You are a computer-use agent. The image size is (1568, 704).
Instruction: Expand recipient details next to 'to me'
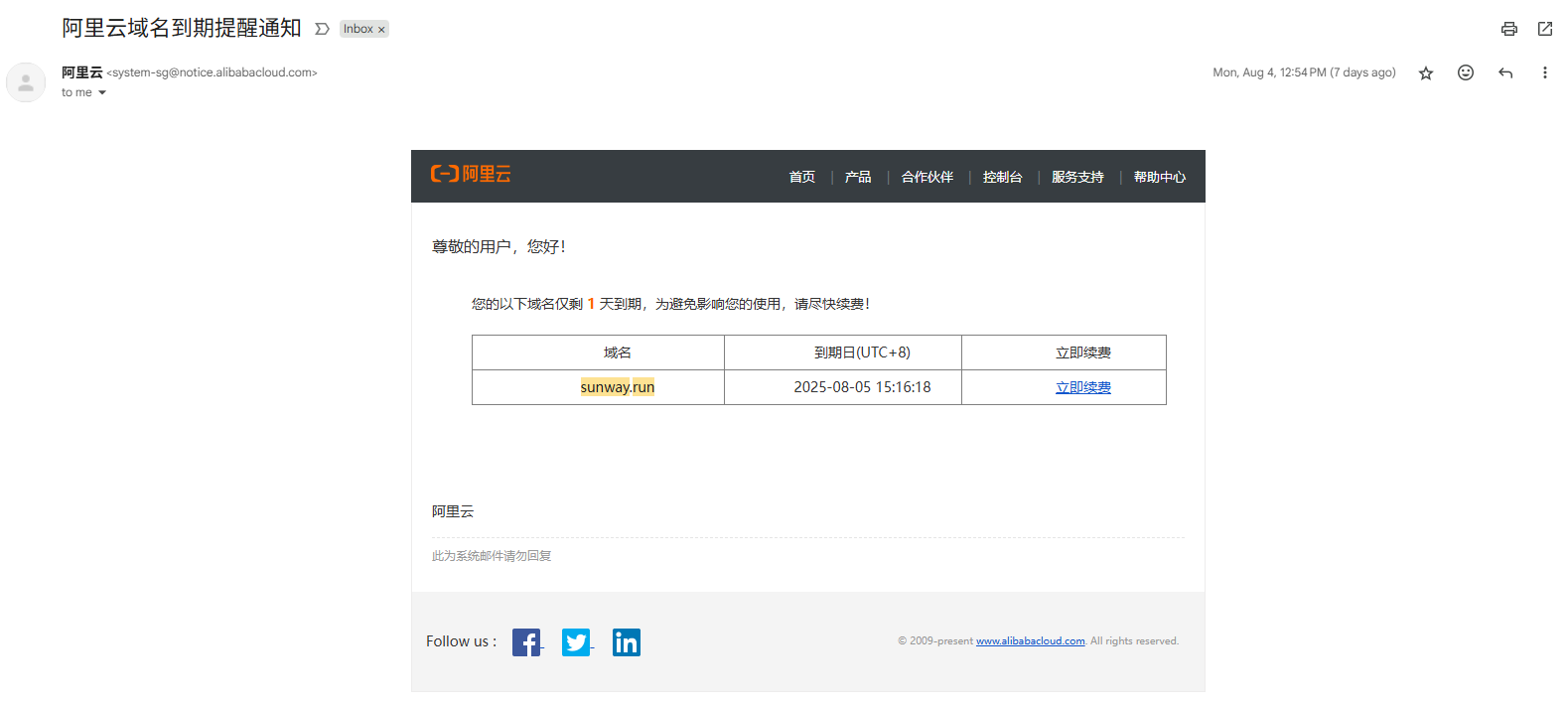pos(101,93)
